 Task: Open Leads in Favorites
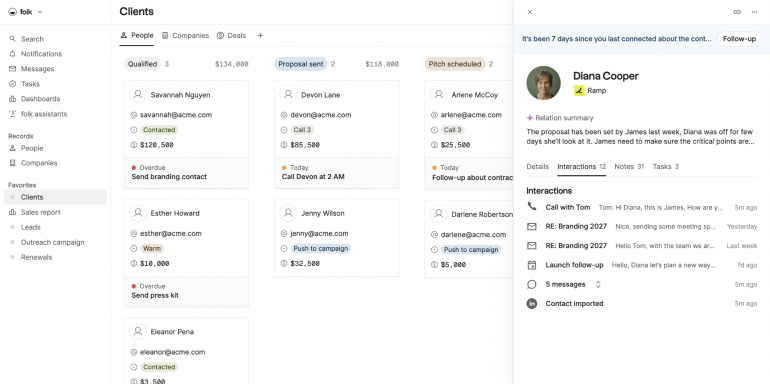tap(30, 227)
